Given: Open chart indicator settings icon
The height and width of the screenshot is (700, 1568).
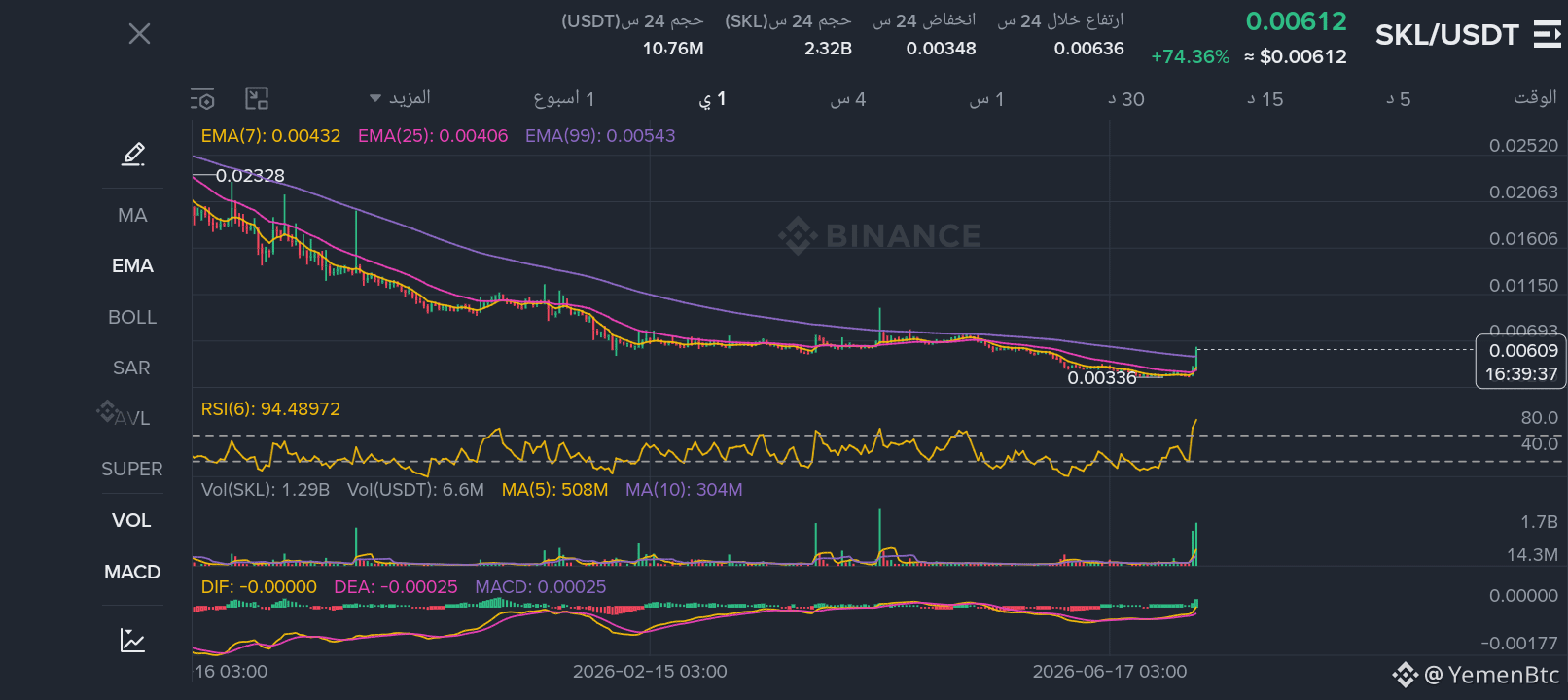Looking at the screenshot, I should [202, 98].
